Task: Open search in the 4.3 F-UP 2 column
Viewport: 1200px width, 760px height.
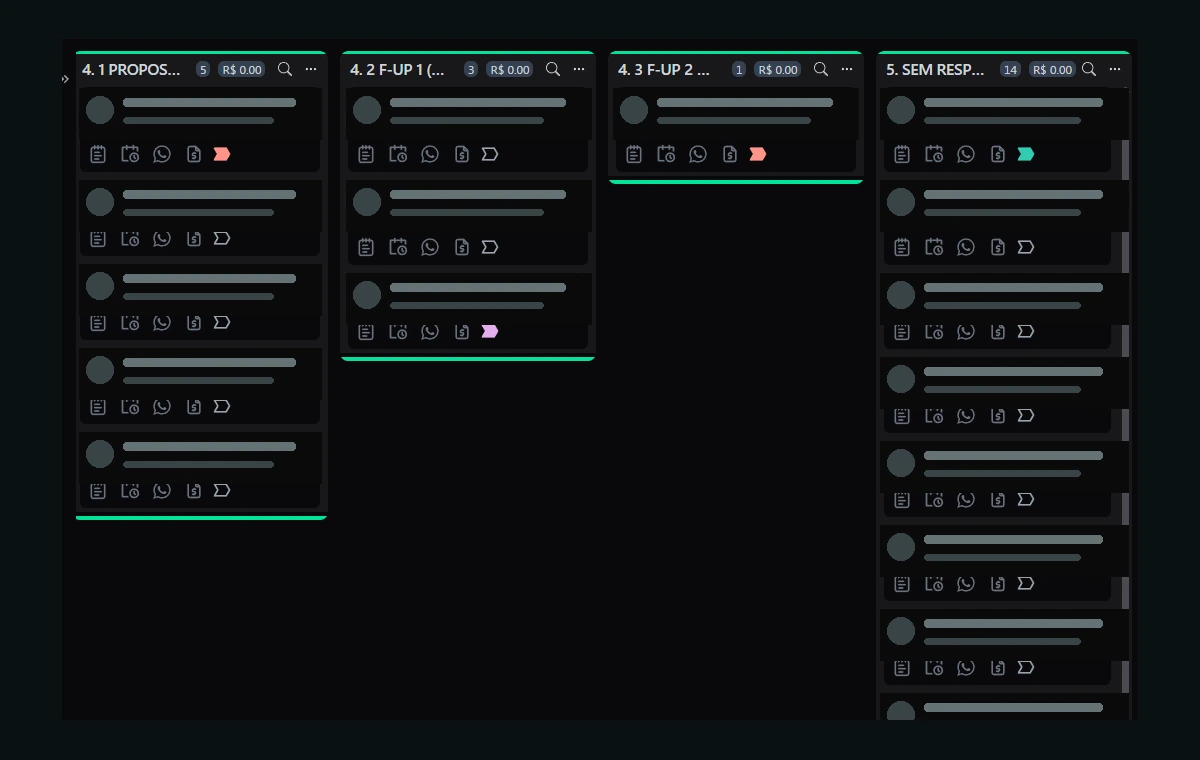Action: click(x=821, y=69)
